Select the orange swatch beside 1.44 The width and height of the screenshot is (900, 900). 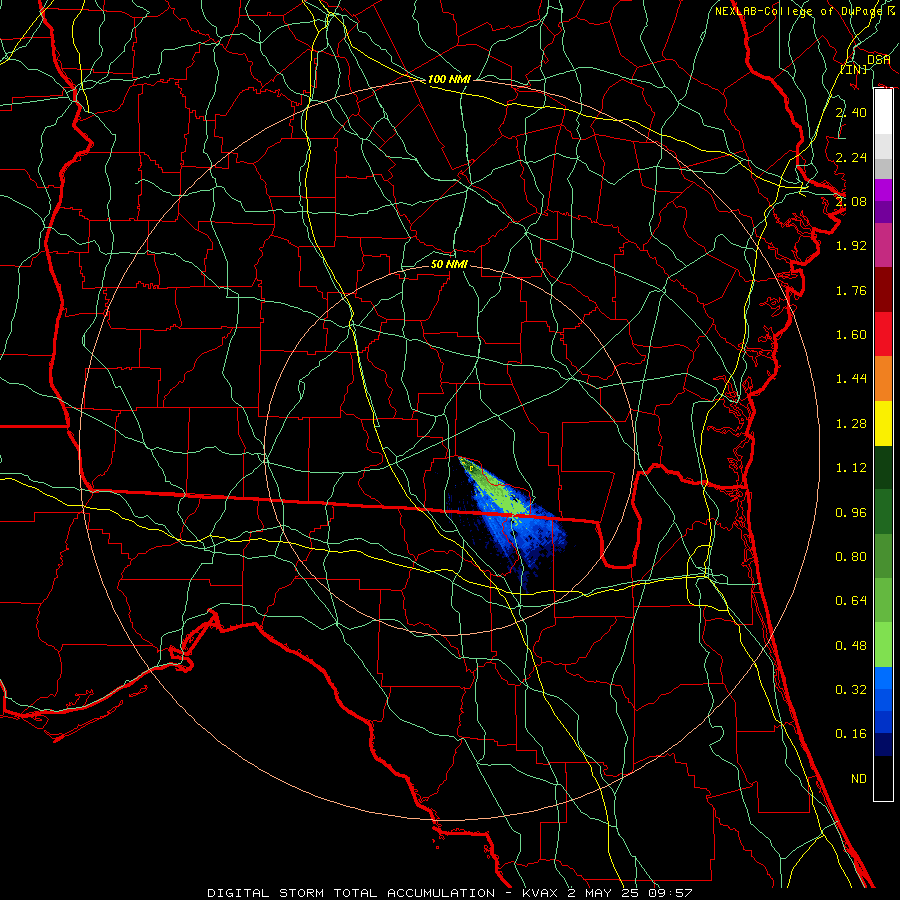883,379
